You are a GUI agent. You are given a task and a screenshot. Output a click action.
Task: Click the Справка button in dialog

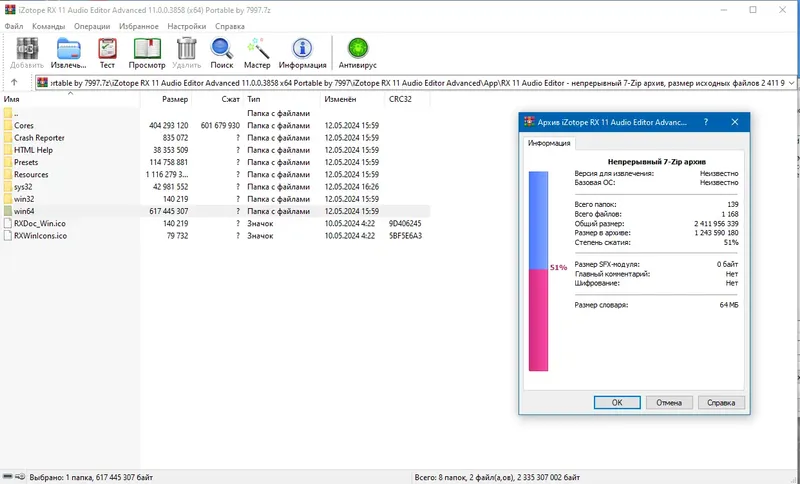721,402
